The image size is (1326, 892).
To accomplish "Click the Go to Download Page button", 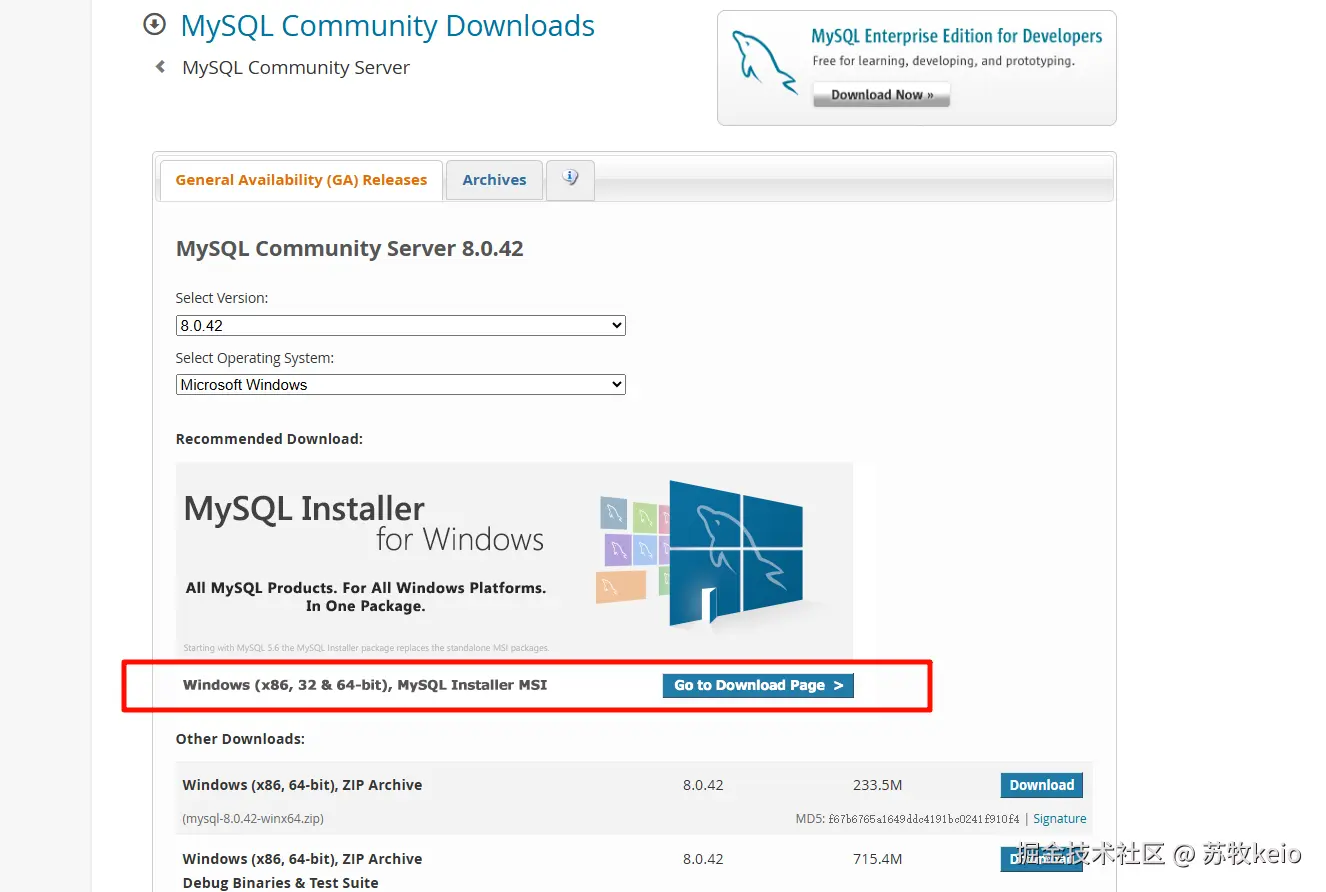I will pos(758,685).
